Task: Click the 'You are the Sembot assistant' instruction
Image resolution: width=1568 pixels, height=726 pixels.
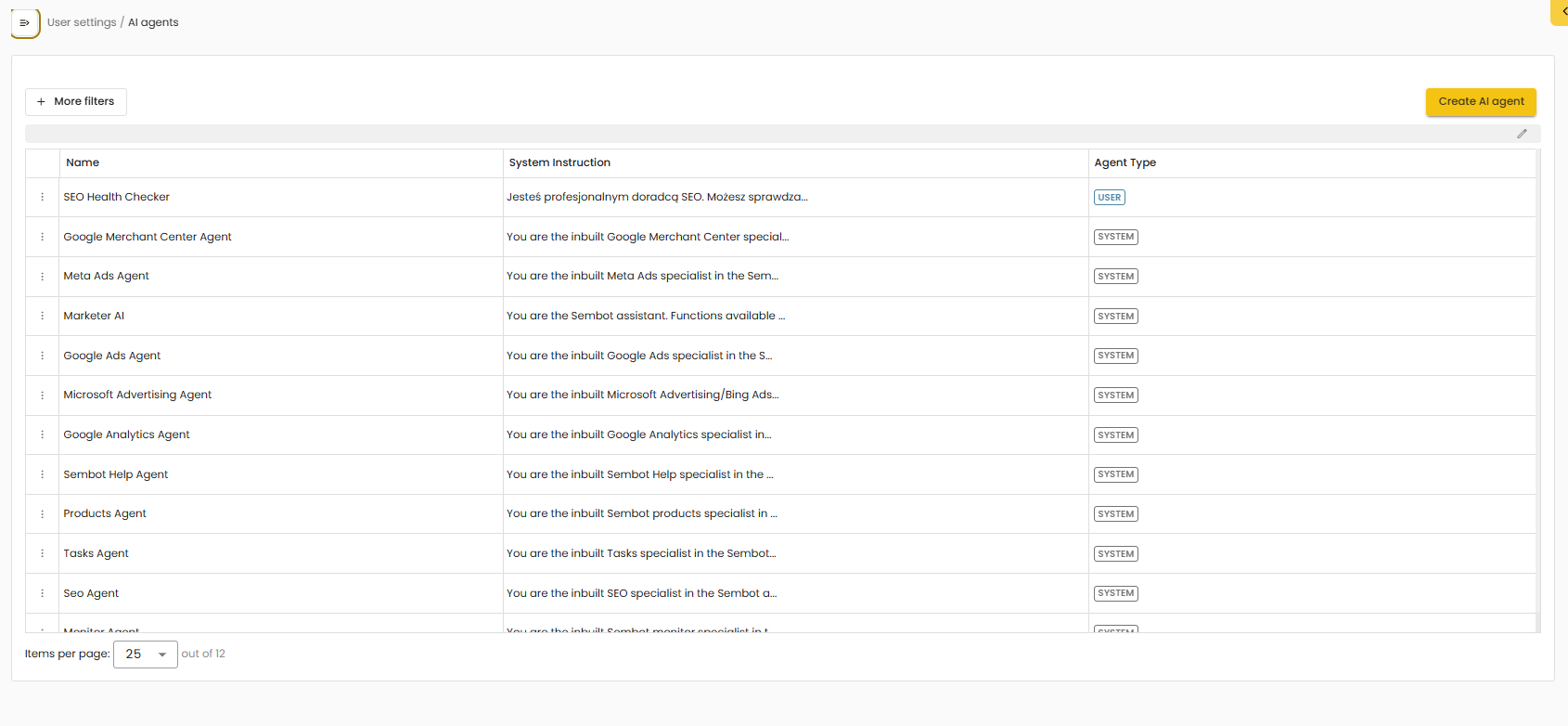Action: pyautogui.click(x=646, y=316)
